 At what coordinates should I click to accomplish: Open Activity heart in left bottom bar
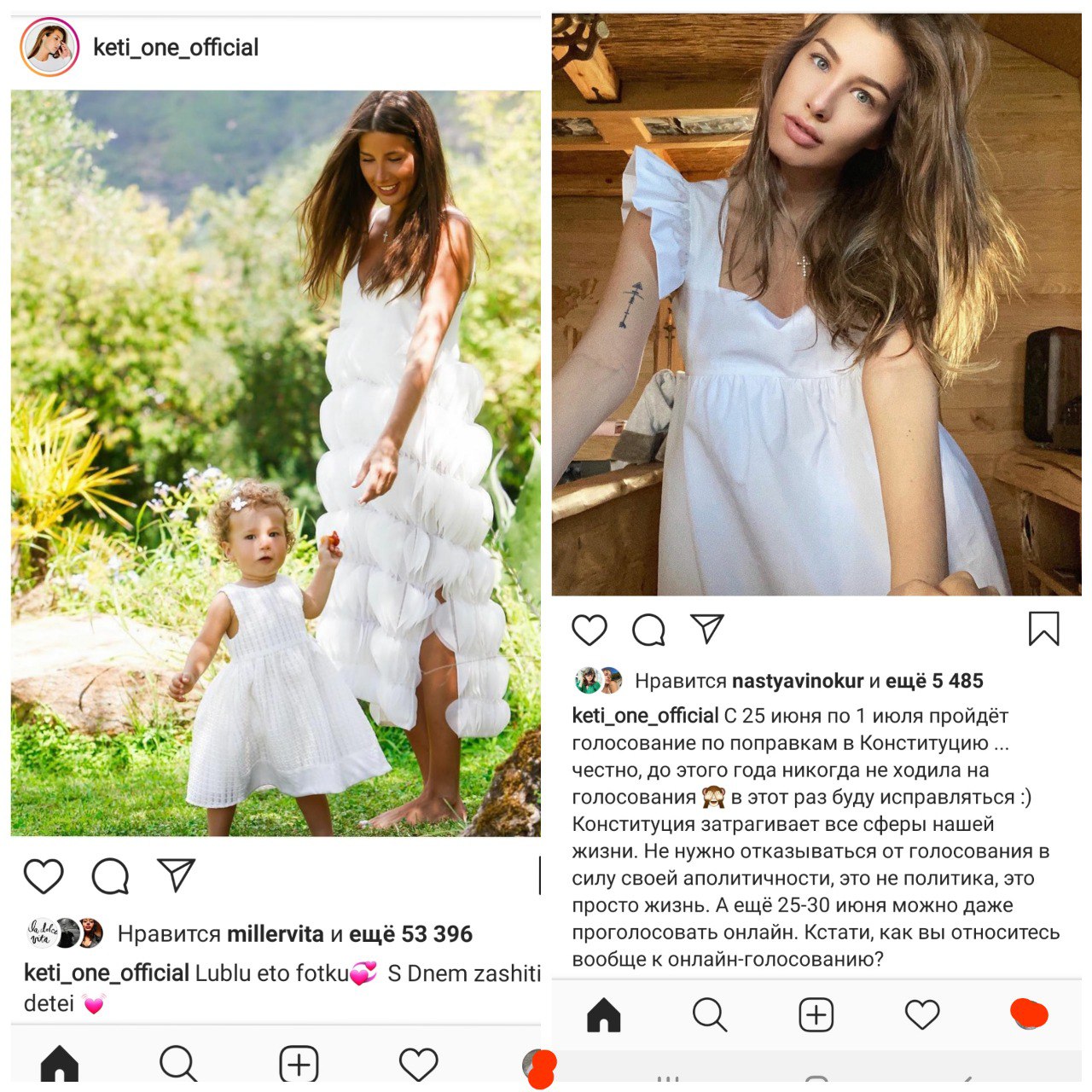coord(419,1065)
